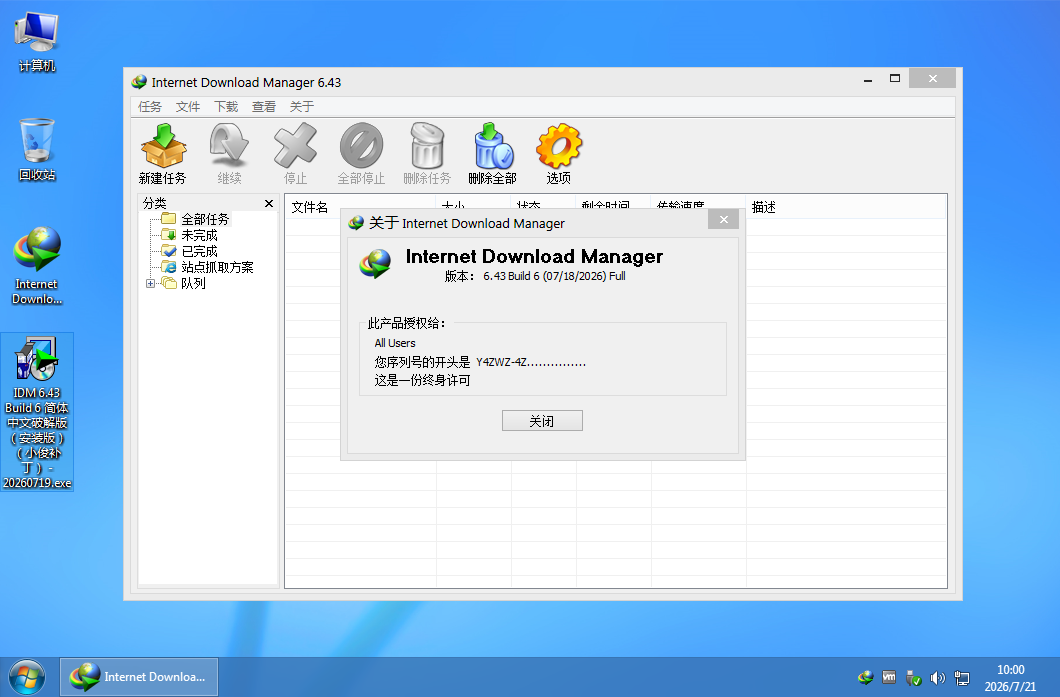Click the 这是一份终身许可 text

click(423, 381)
